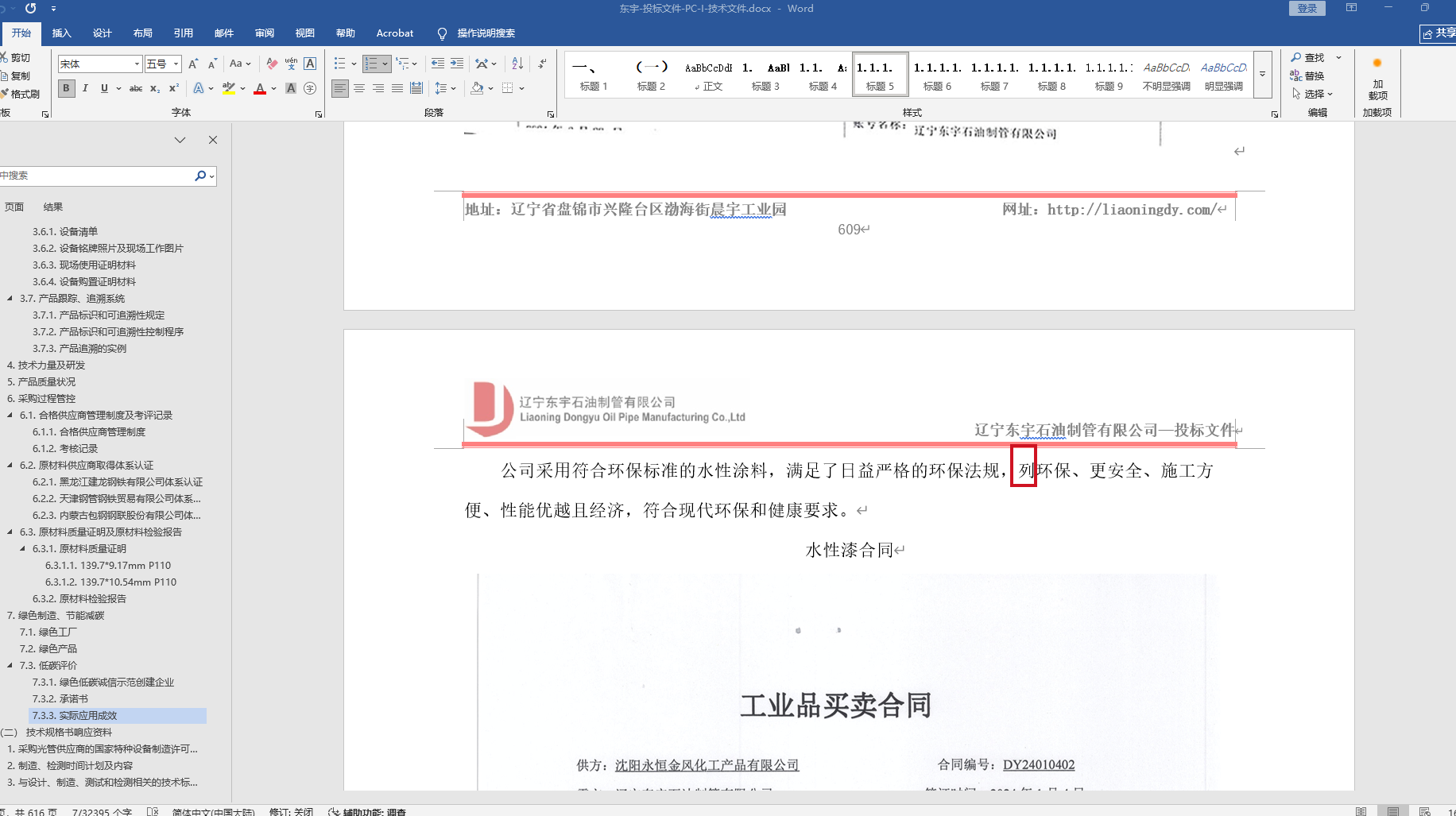1456x816 pixels.
Task: Open the 插入 (Insert) ribbon tab
Action: tap(61, 33)
